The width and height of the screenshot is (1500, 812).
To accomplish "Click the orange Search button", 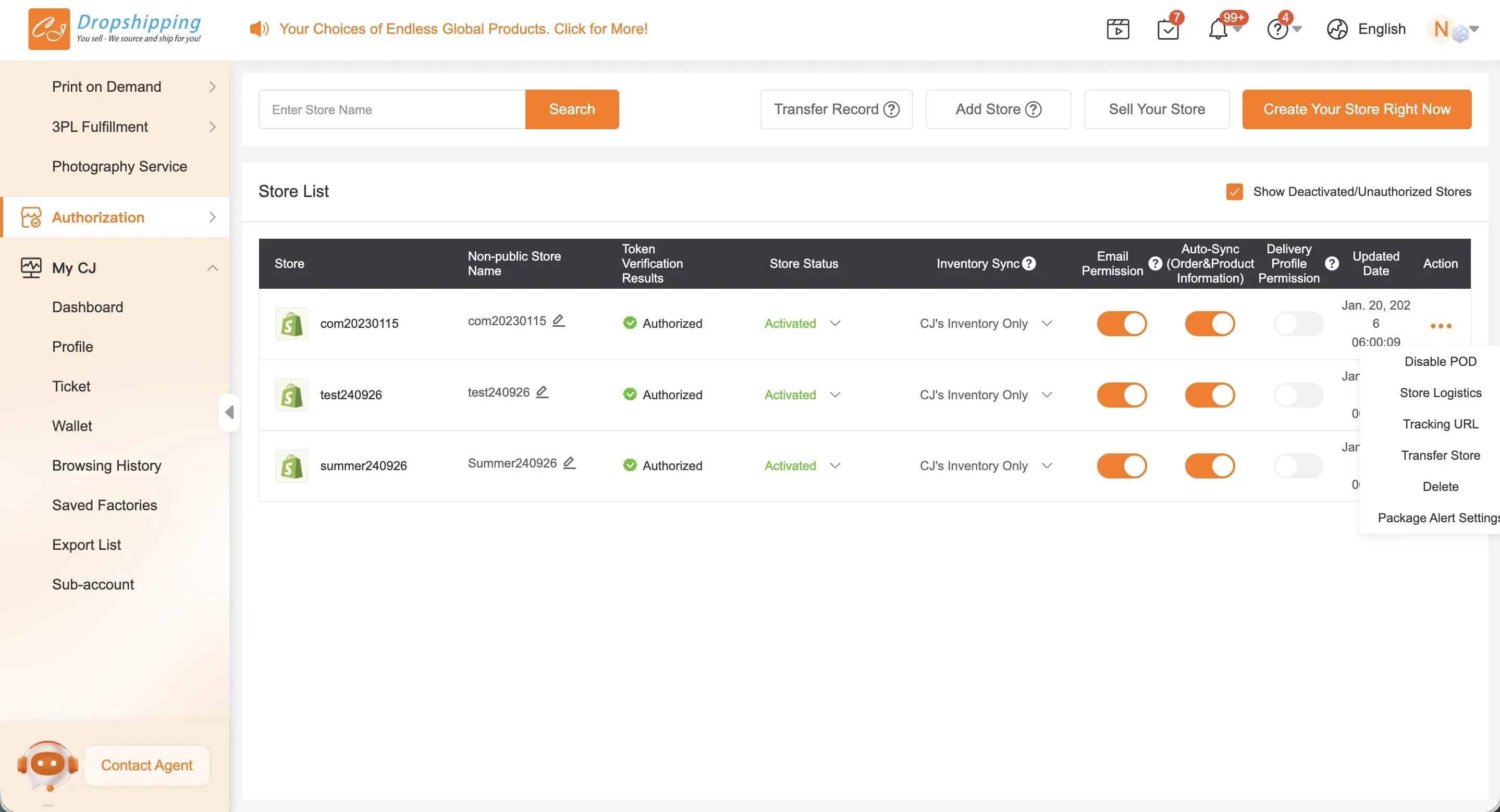I will tap(571, 109).
